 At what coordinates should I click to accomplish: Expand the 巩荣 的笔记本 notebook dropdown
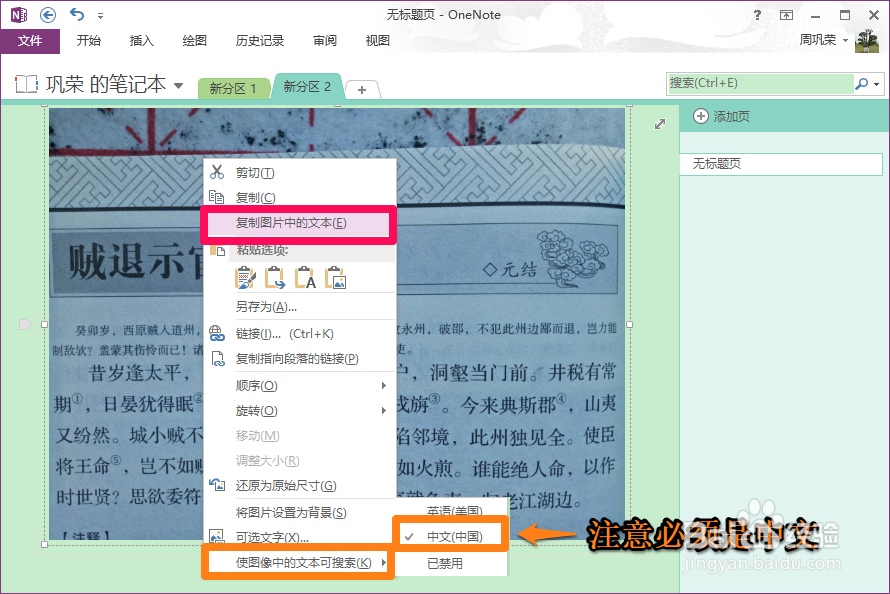click(x=178, y=86)
